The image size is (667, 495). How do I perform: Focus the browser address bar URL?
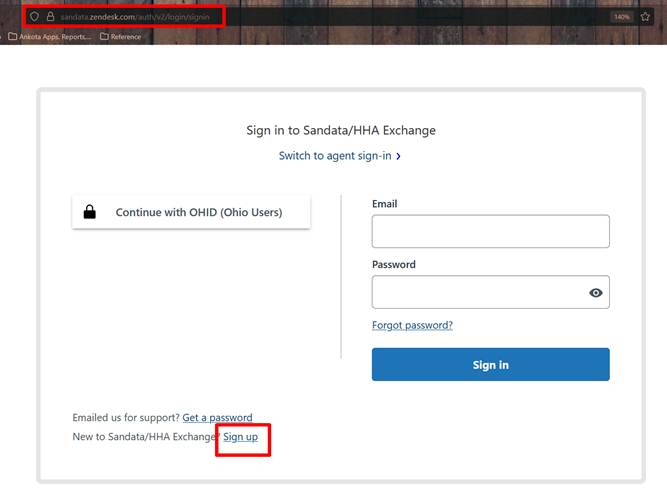click(140, 17)
